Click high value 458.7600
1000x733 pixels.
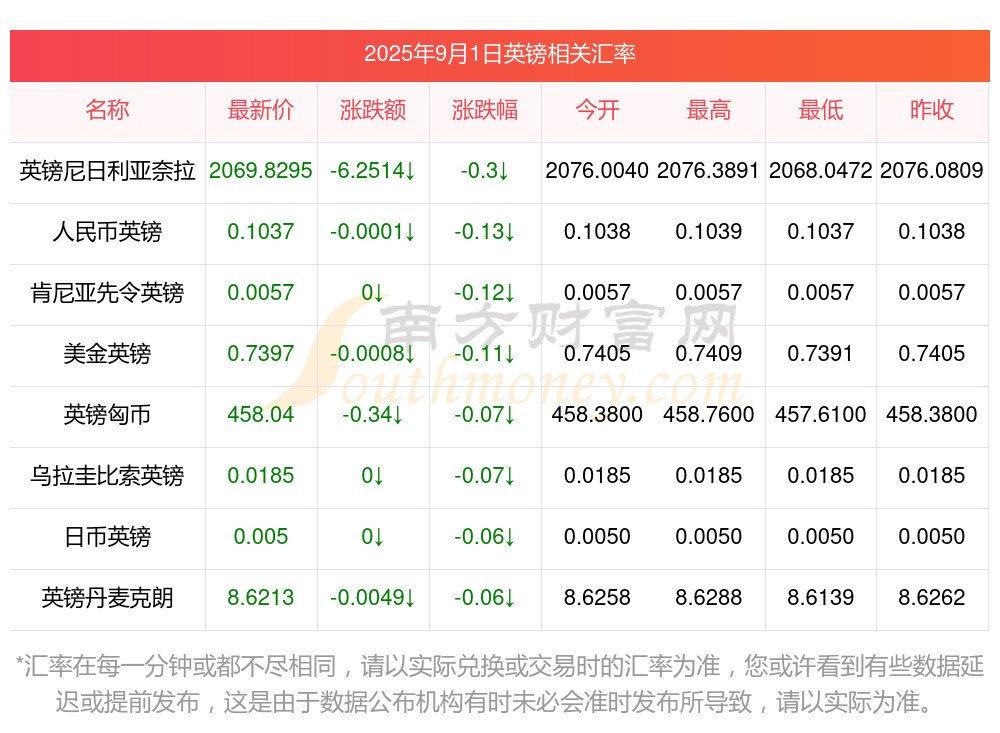coord(709,415)
